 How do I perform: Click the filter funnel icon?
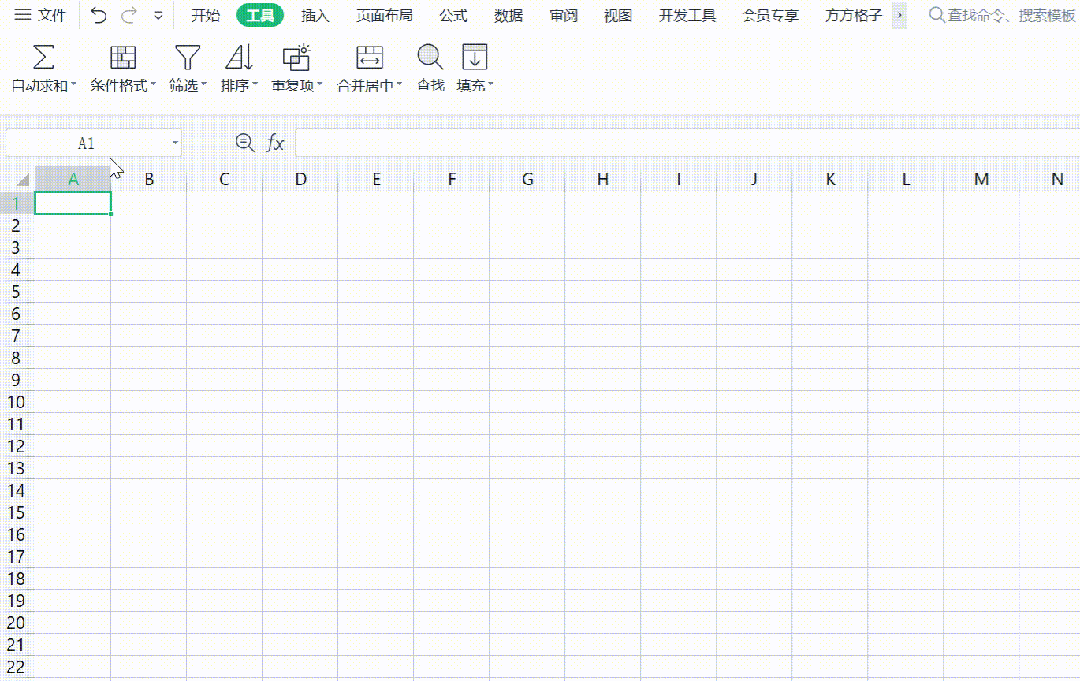point(187,57)
